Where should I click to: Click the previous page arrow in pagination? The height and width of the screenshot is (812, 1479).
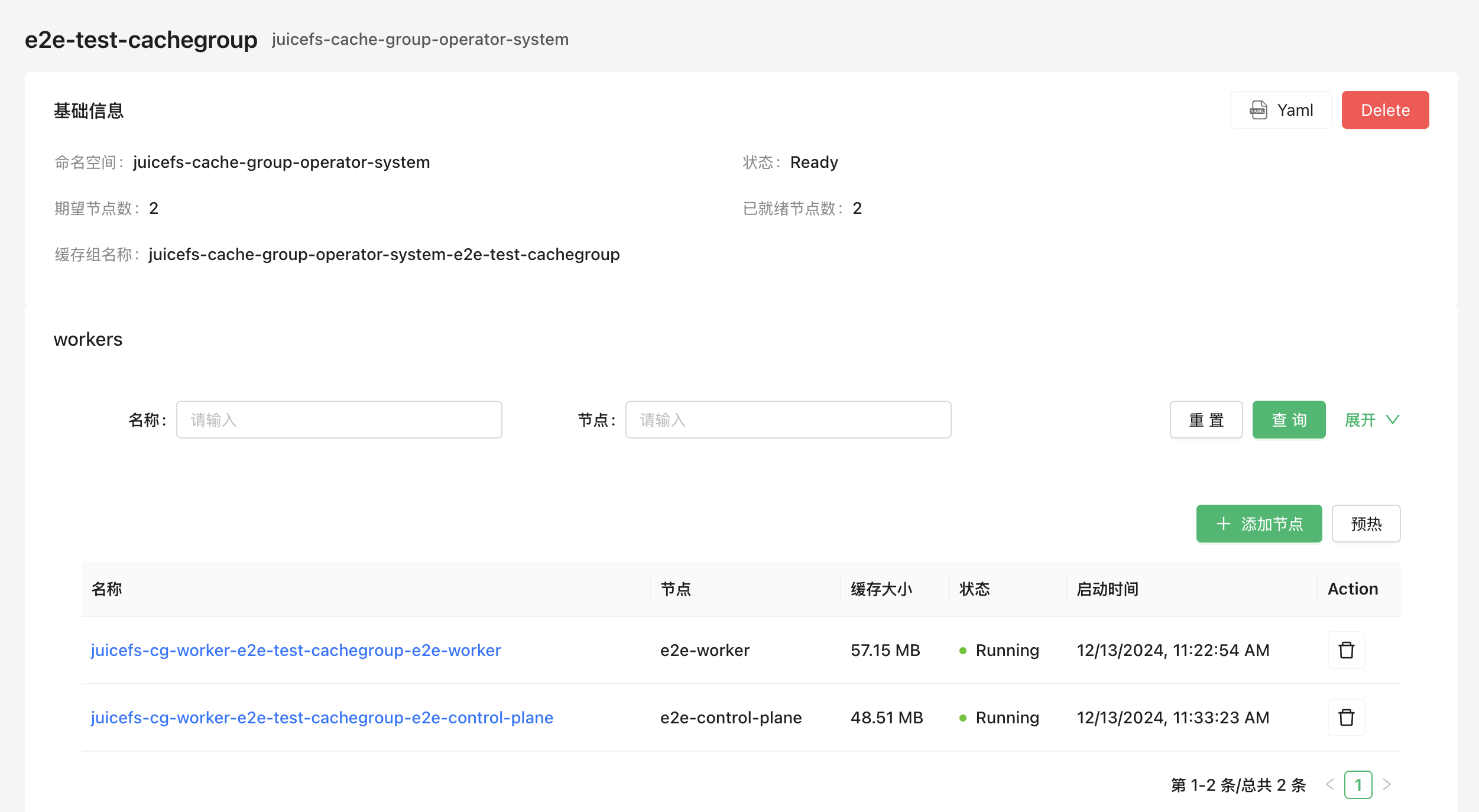(x=1330, y=785)
